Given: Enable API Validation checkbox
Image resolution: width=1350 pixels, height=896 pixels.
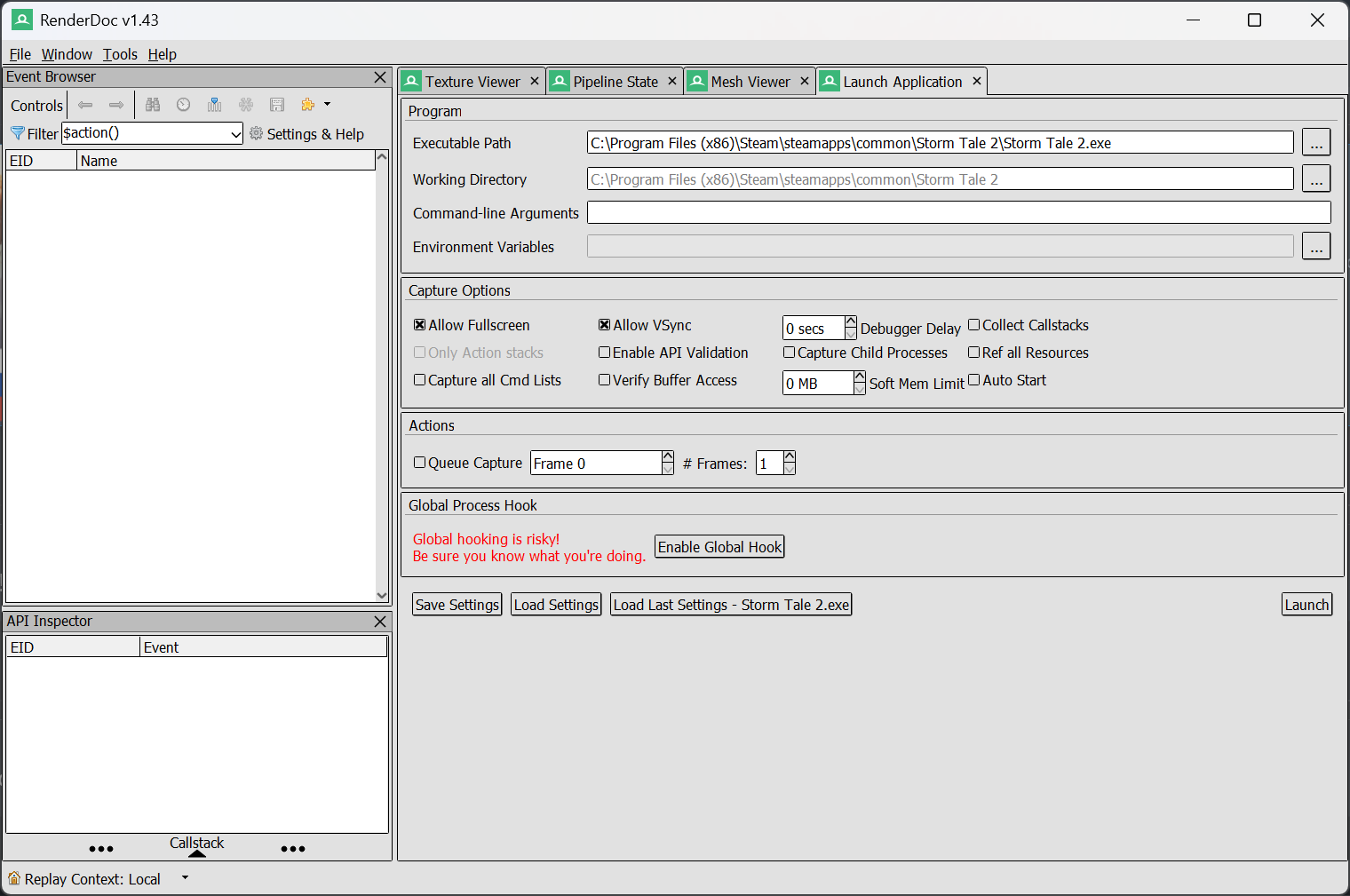Looking at the screenshot, I should click(605, 353).
